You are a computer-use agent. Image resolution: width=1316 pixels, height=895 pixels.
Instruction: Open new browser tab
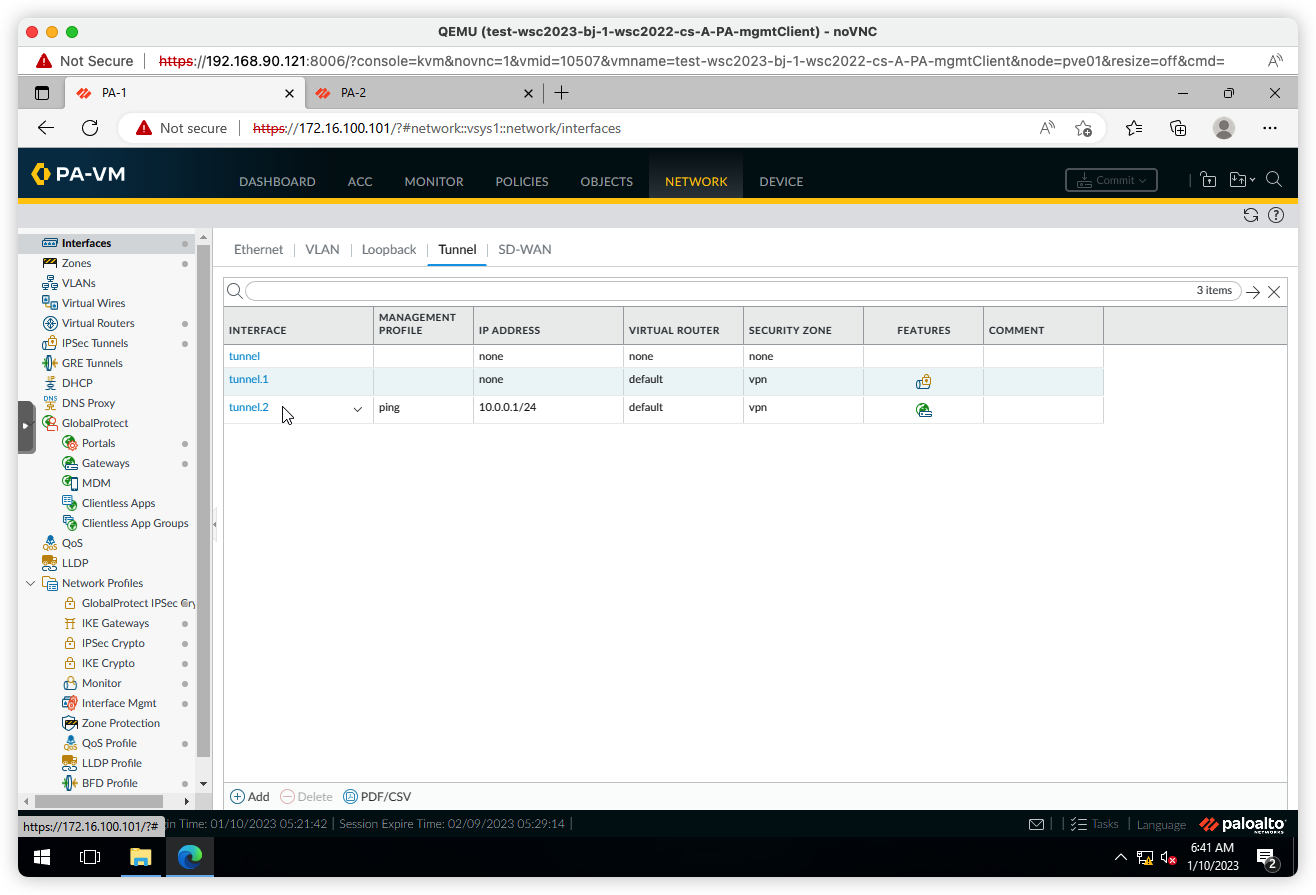tap(561, 93)
